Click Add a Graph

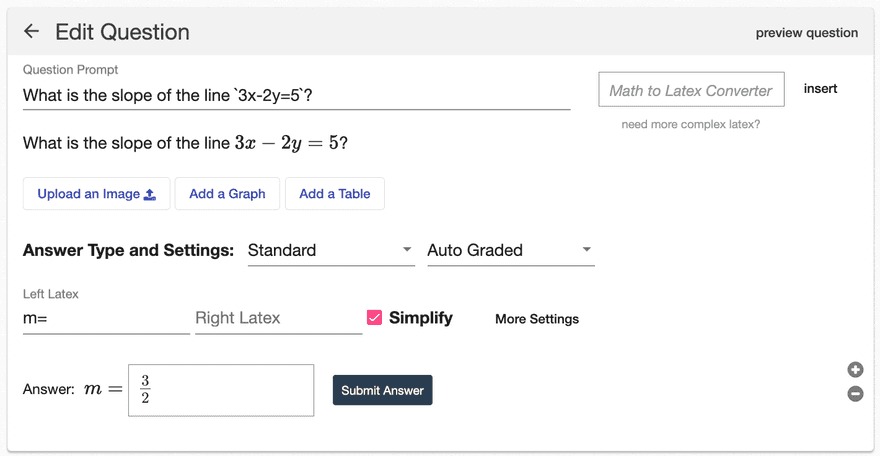[x=227, y=194]
